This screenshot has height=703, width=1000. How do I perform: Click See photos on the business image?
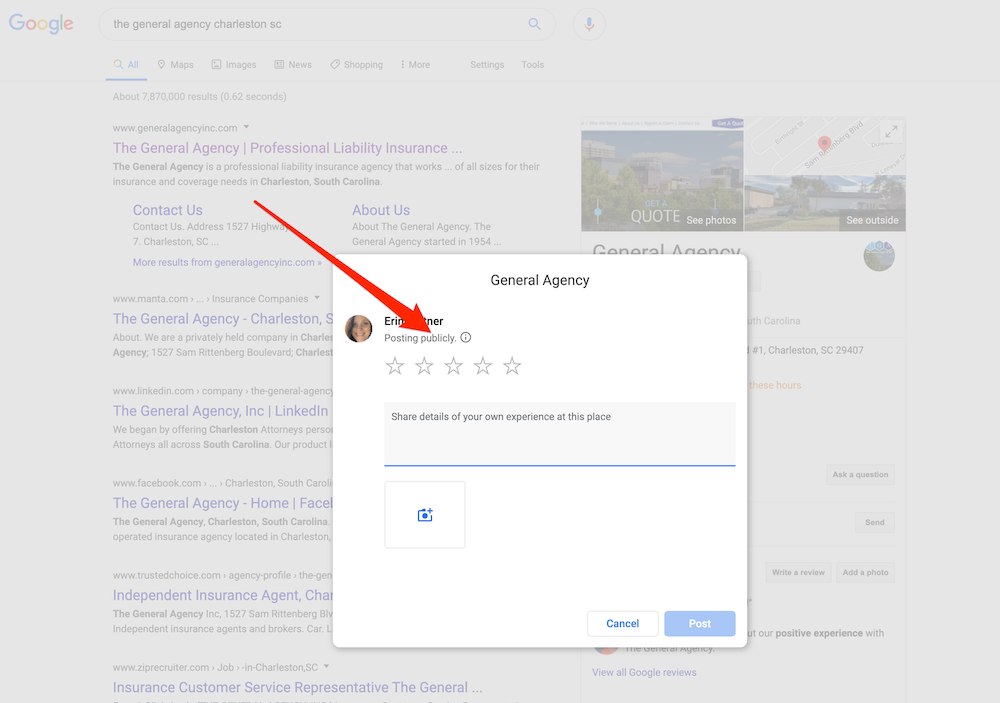pyautogui.click(x=711, y=220)
